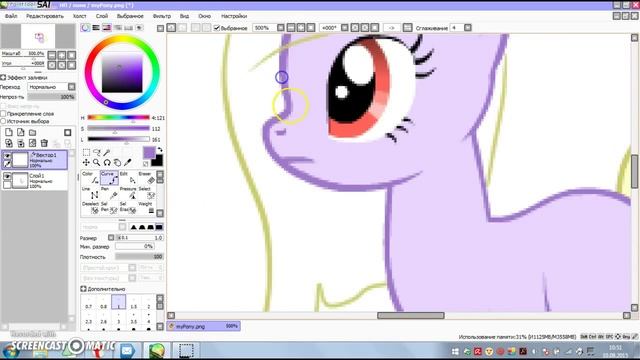Pick the lasso selection tool

[x=97, y=152]
